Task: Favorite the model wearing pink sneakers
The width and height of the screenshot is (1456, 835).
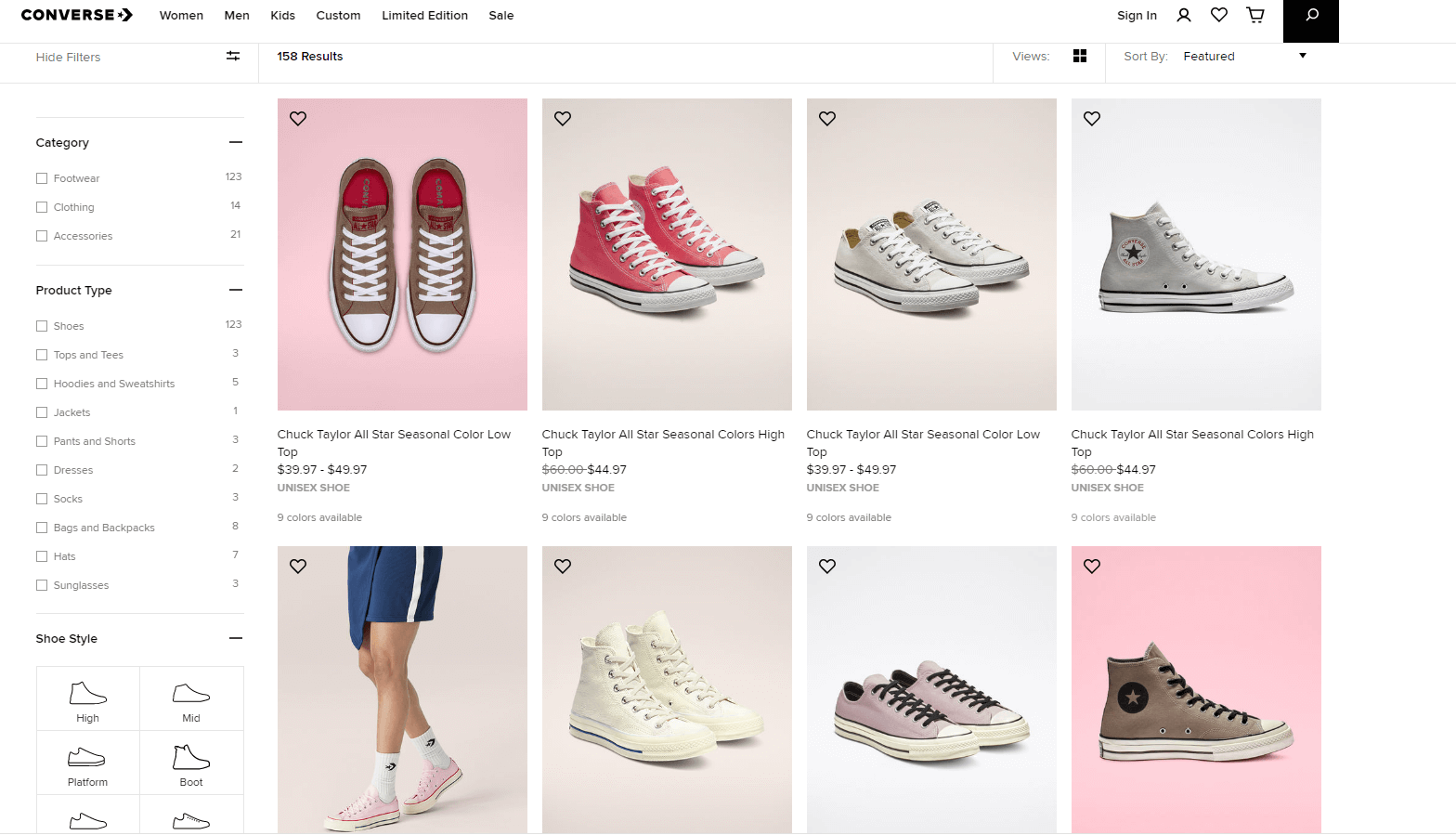Action: click(x=298, y=567)
